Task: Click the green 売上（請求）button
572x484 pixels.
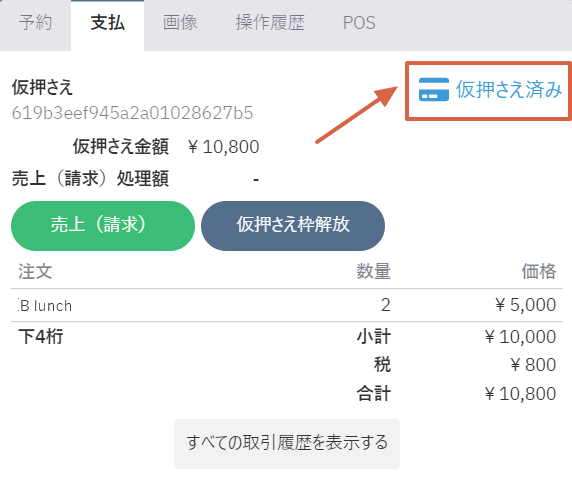Action: click(x=103, y=226)
